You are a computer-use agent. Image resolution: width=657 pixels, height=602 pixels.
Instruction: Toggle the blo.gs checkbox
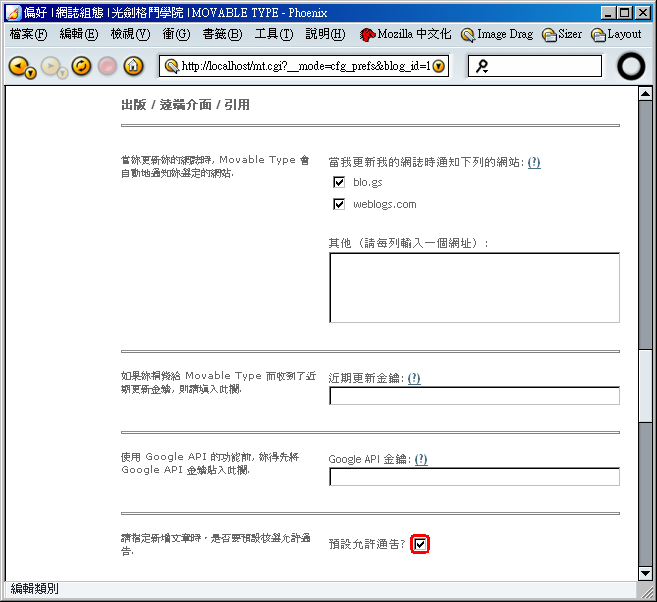(339, 182)
